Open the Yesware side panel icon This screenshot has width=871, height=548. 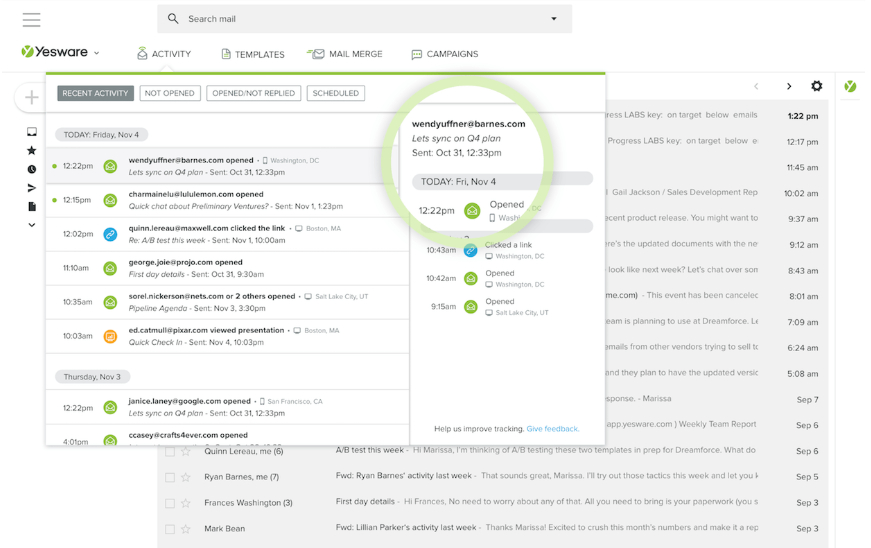[x=850, y=86]
